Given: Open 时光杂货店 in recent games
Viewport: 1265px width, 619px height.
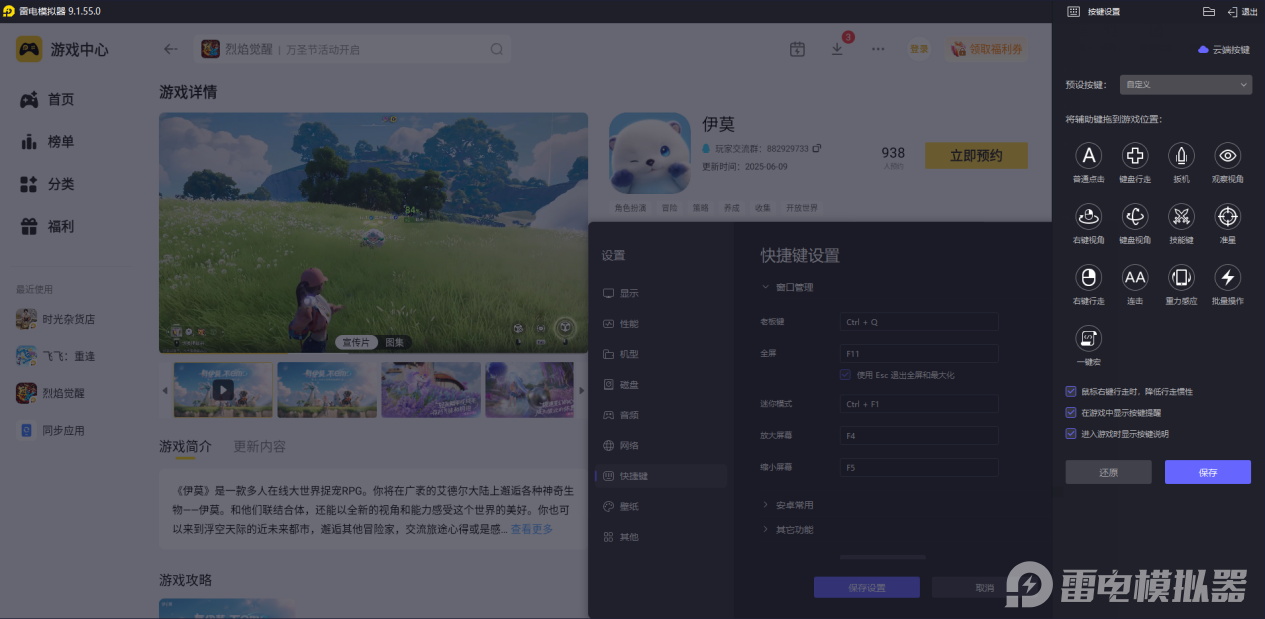Looking at the screenshot, I should [56, 319].
